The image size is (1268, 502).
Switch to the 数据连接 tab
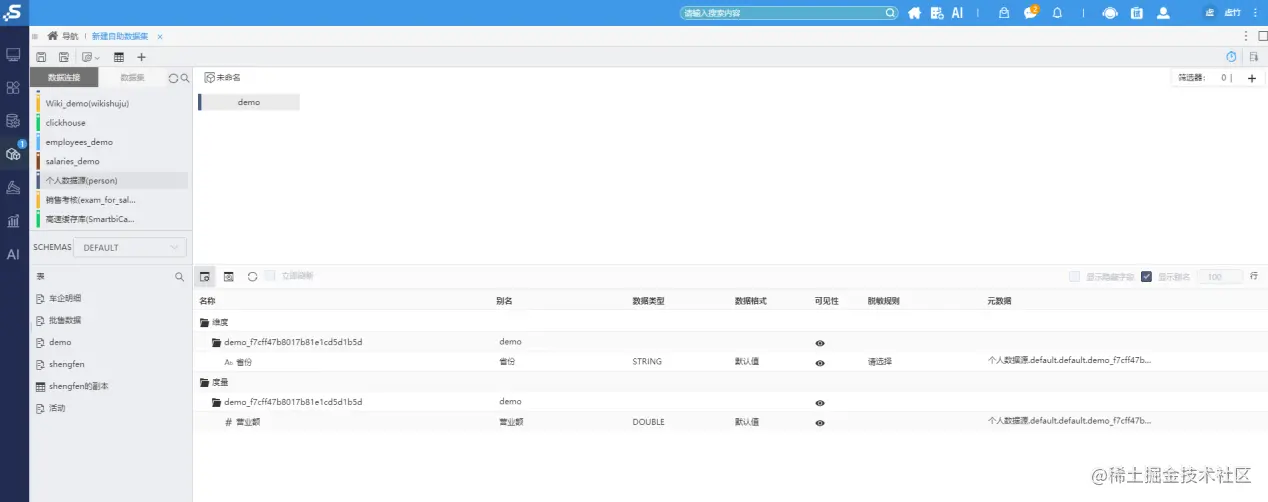[64, 78]
